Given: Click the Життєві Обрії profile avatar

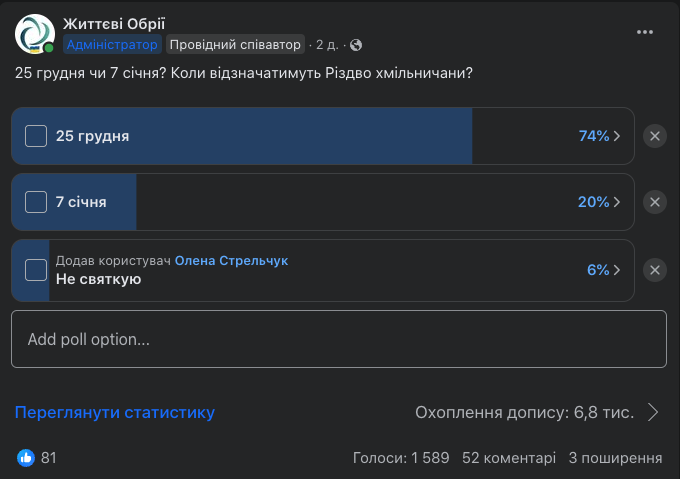Looking at the screenshot, I should click(34, 34).
